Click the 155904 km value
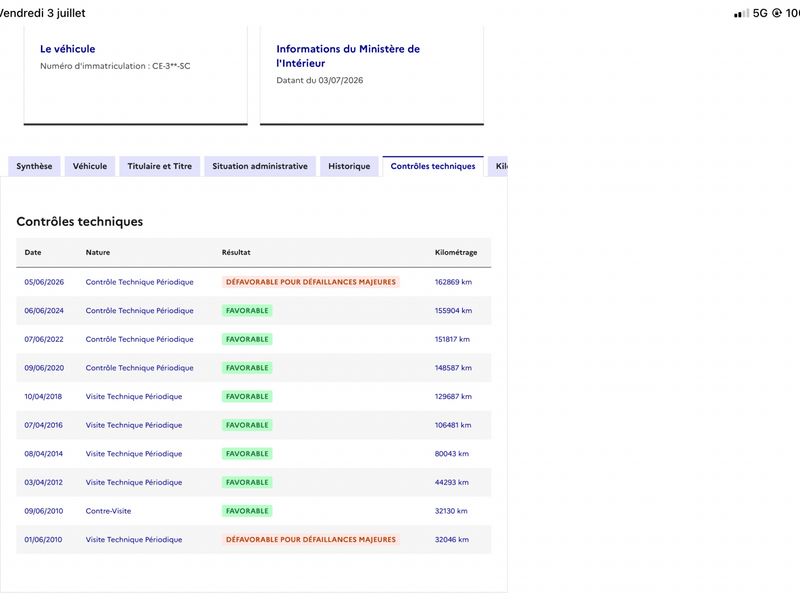 point(453,311)
